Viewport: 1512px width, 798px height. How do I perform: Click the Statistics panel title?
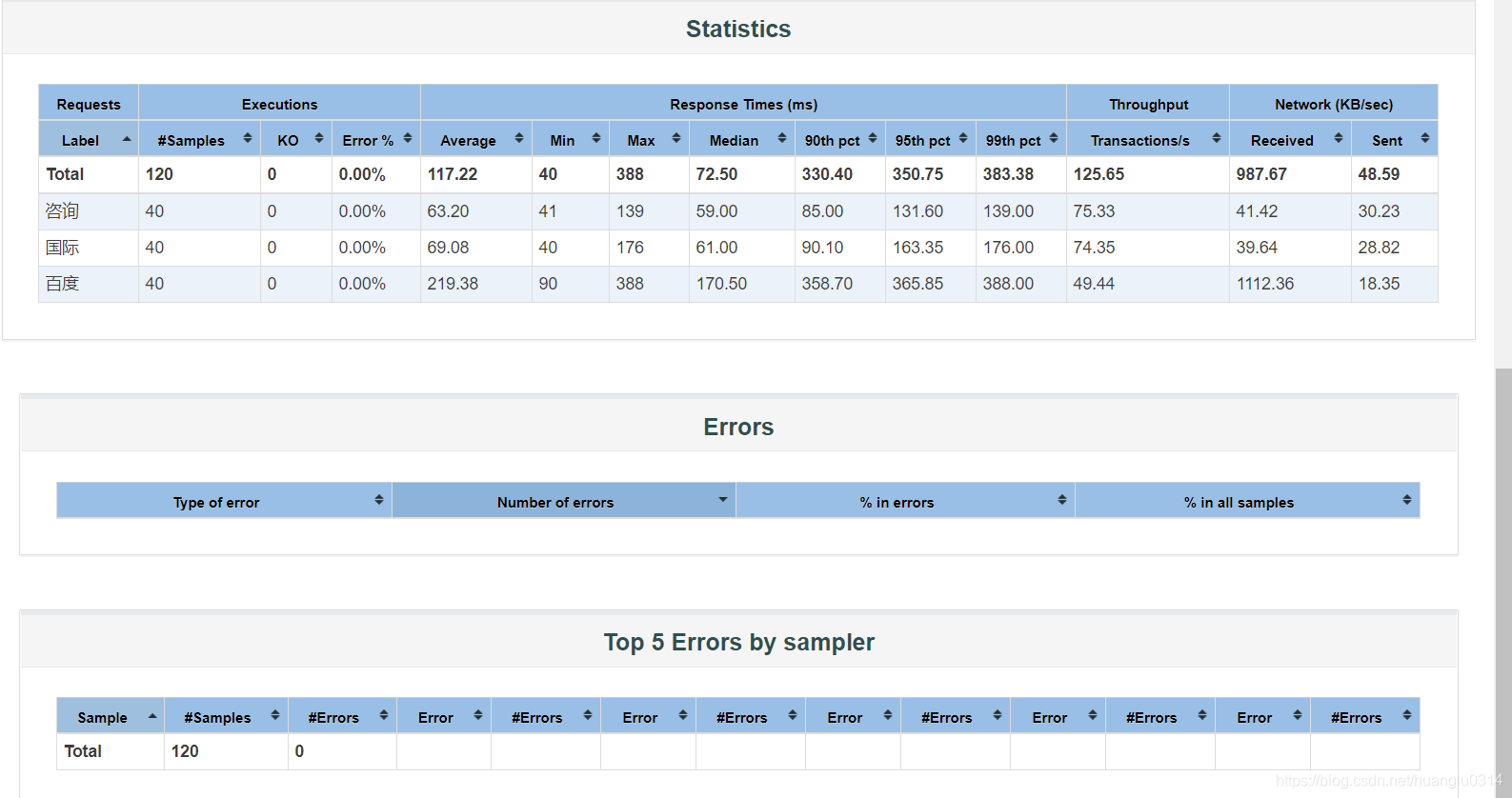click(738, 30)
